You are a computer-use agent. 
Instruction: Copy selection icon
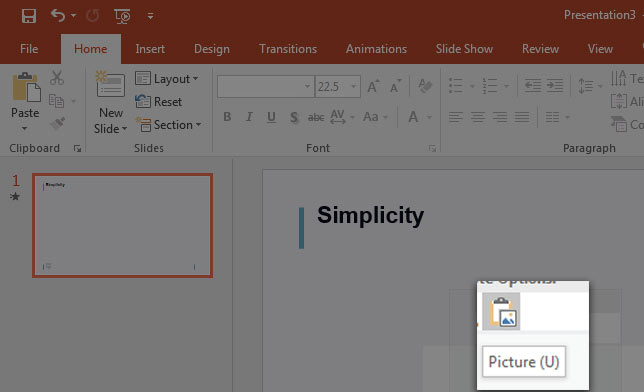tap(56, 101)
